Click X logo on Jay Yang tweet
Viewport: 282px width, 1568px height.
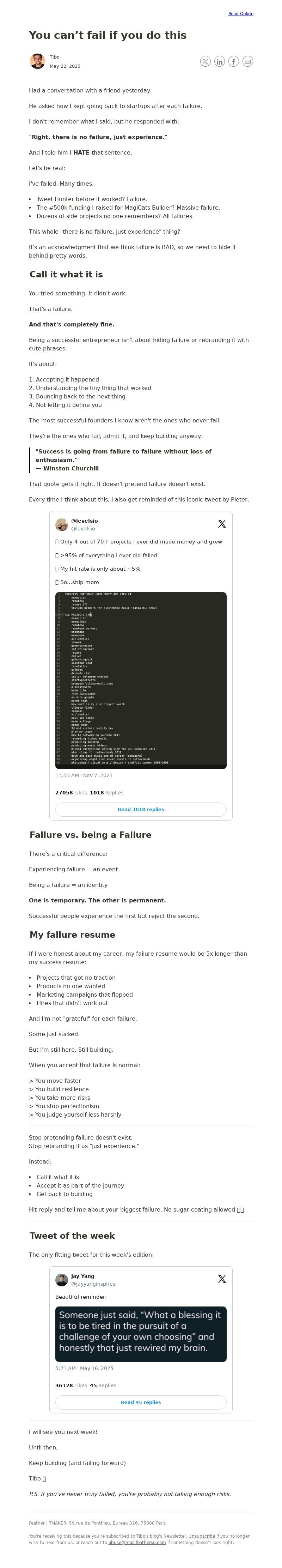pos(222,1279)
